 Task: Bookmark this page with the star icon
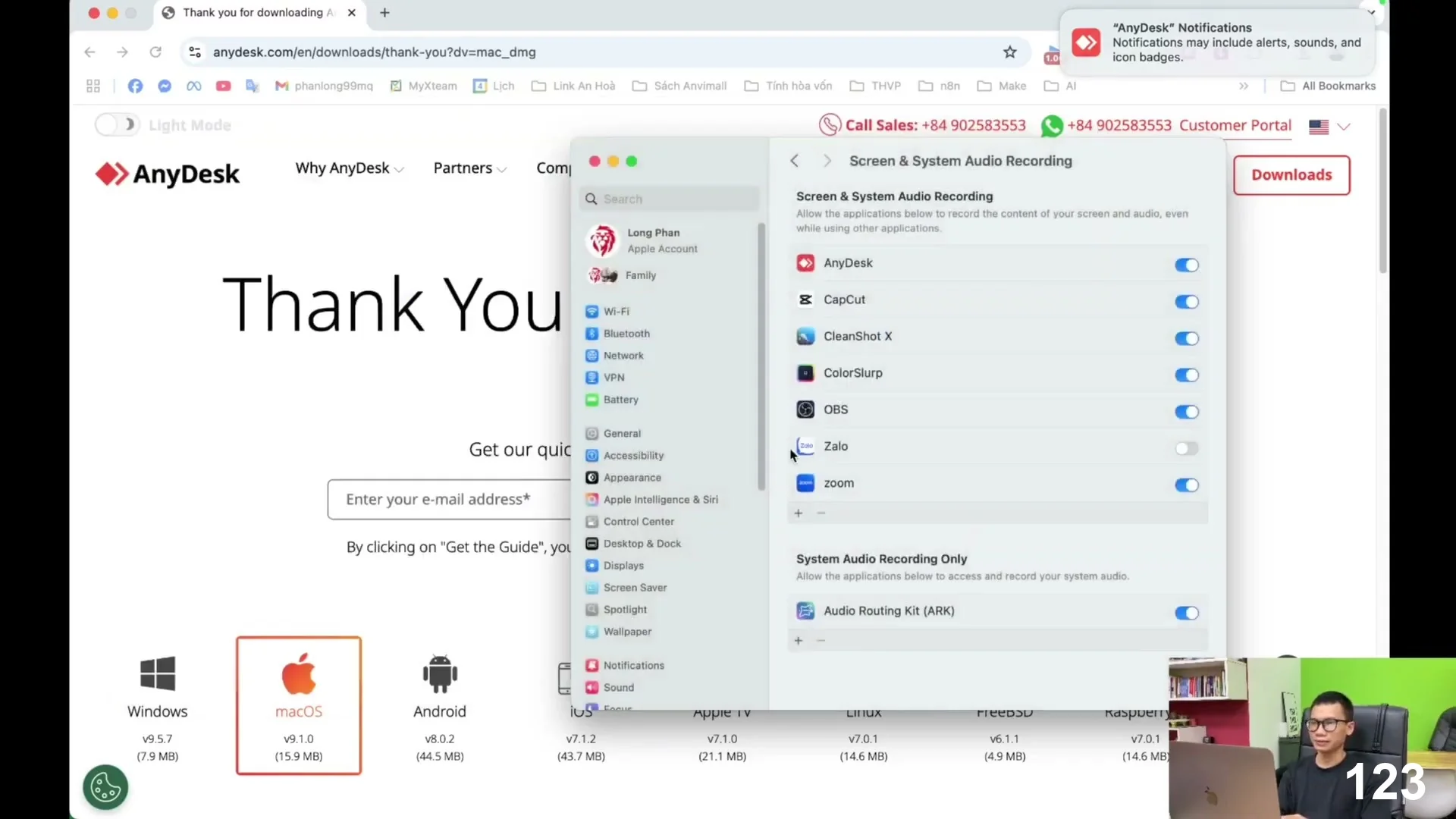tap(1009, 52)
